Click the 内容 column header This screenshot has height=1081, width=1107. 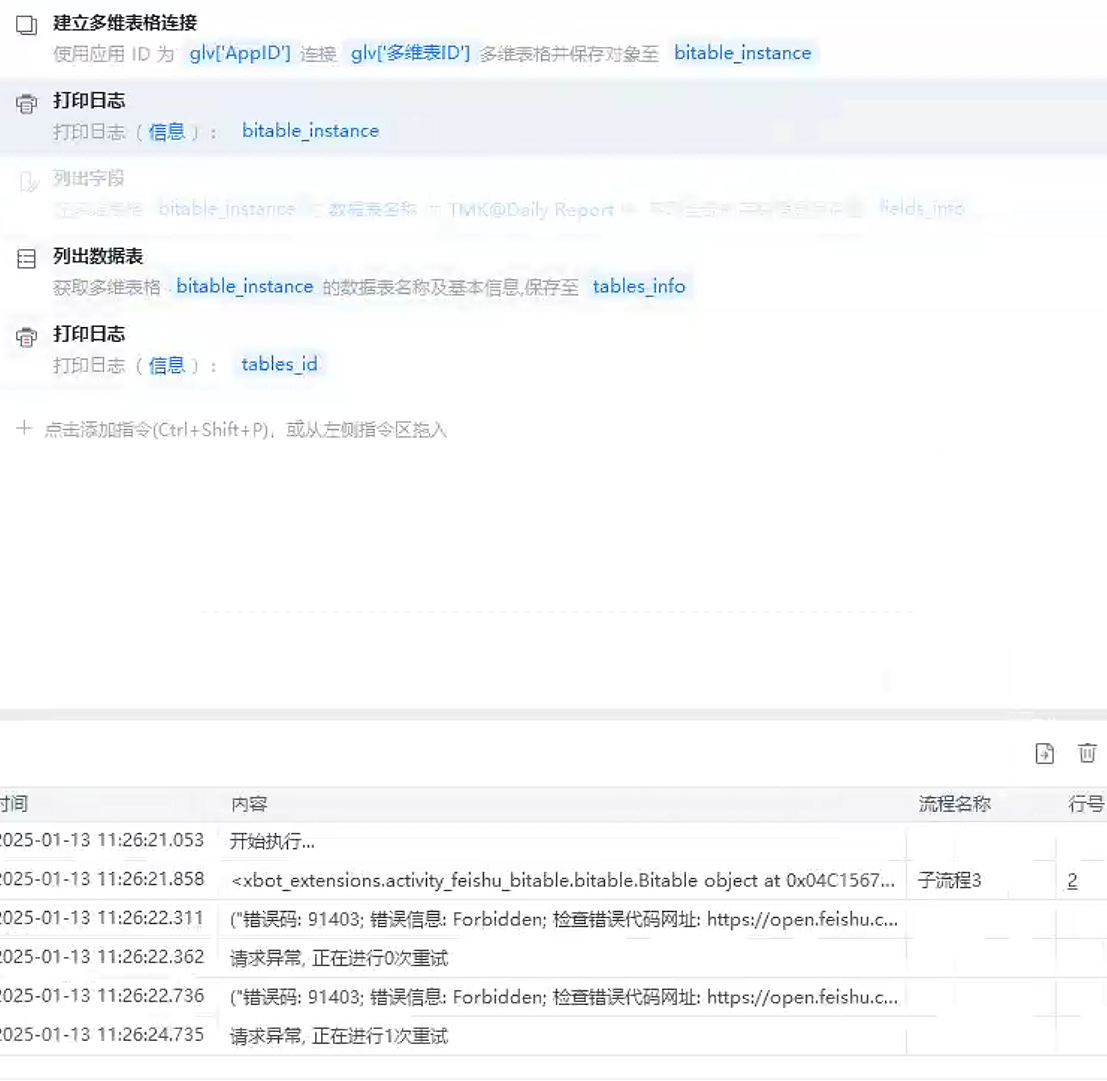pyautogui.click(x=249, y=804)
